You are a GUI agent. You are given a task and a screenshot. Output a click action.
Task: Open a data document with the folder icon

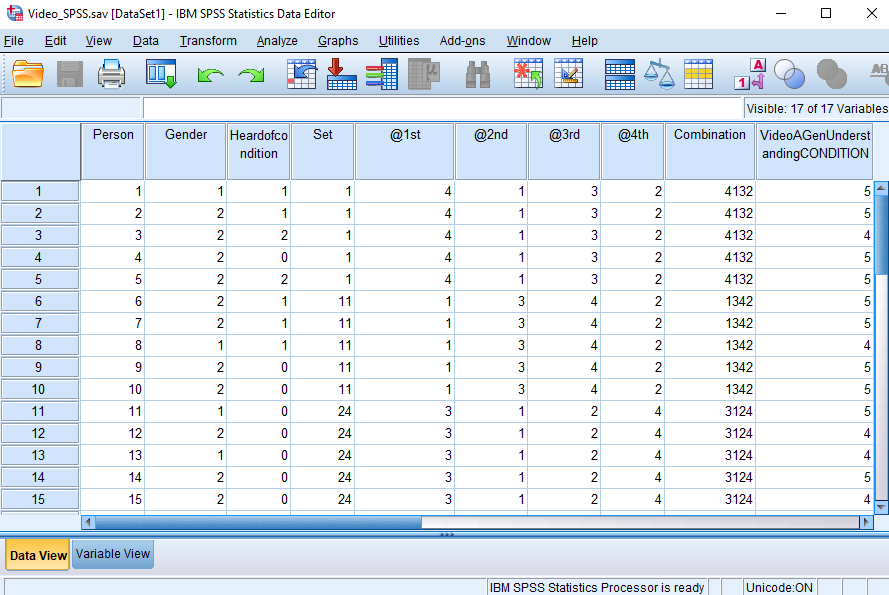pos(27,73)
